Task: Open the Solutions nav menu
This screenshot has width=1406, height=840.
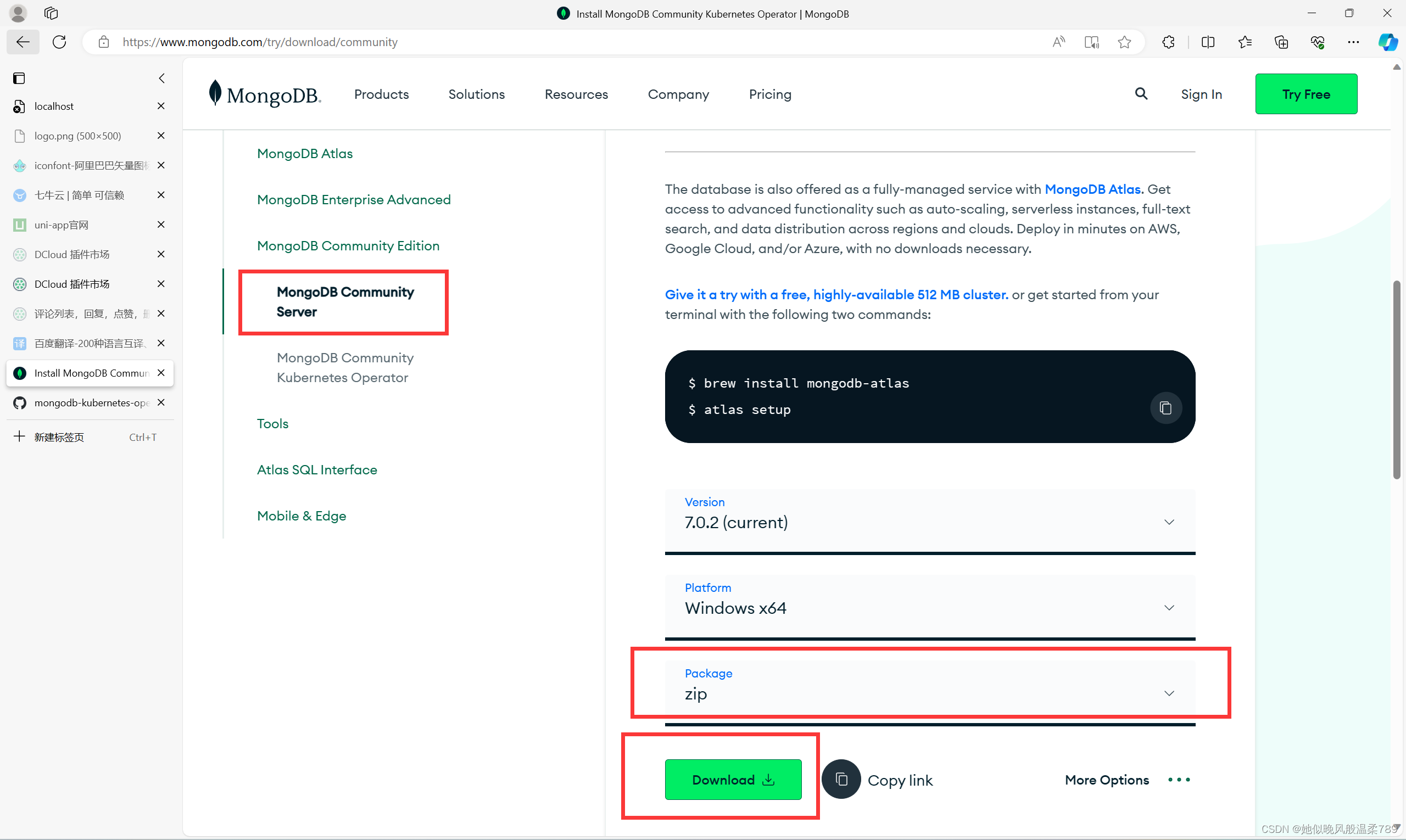Action: (x=477, y=94)
